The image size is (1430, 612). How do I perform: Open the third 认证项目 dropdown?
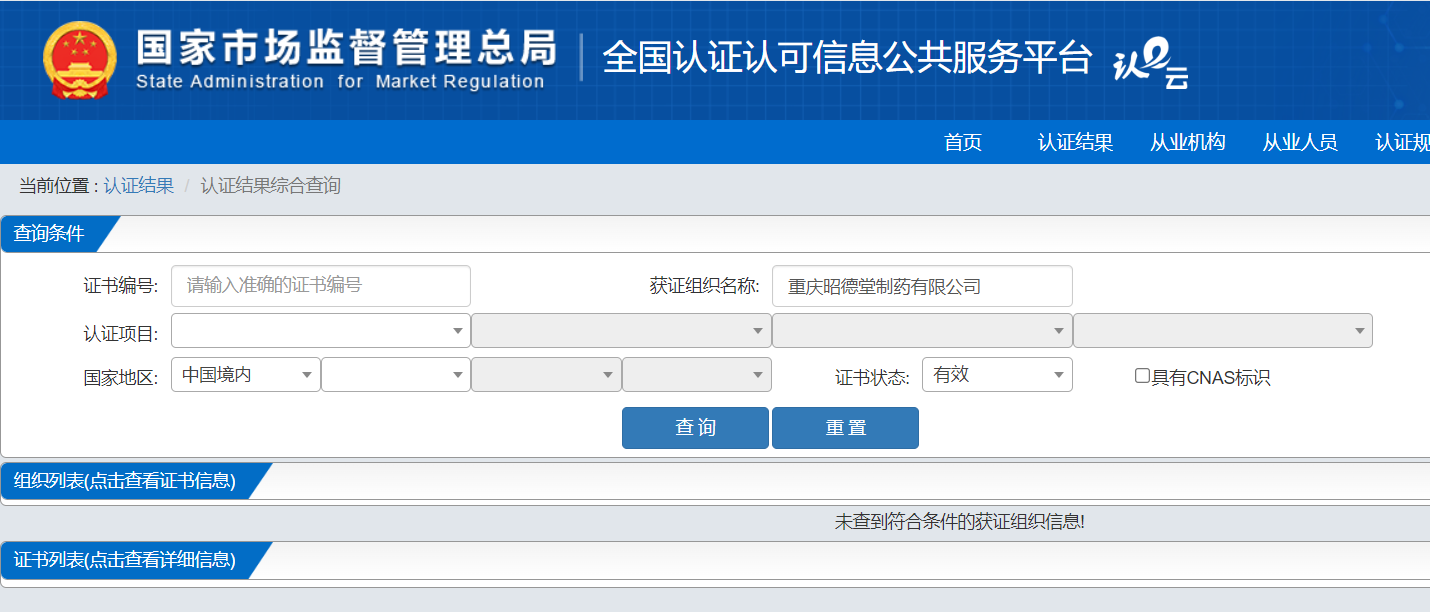(922, 330)
